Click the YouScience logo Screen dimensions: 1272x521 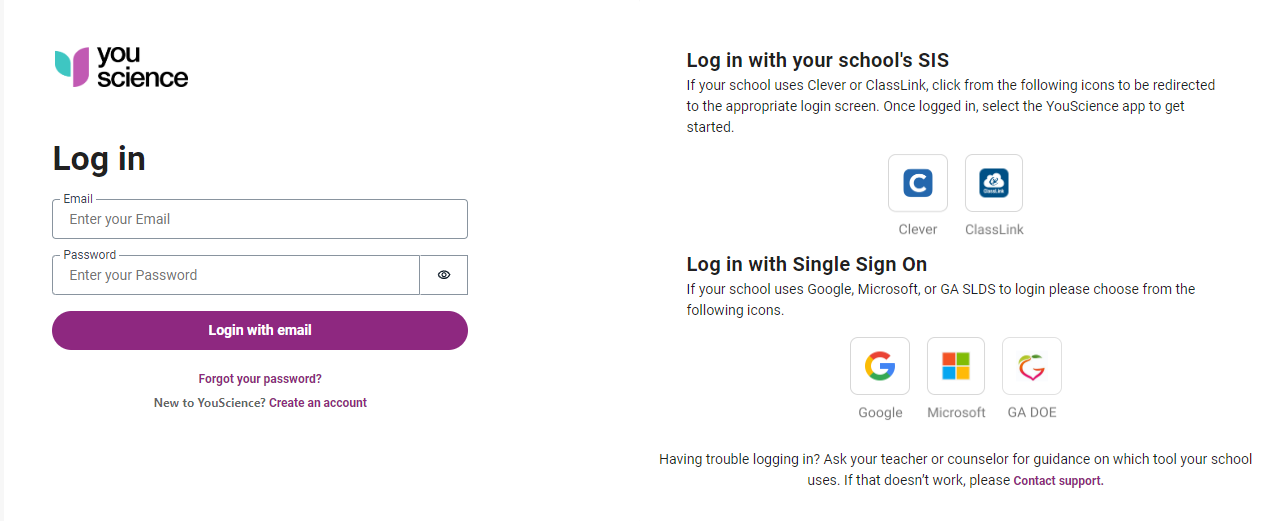pos(121,67)
